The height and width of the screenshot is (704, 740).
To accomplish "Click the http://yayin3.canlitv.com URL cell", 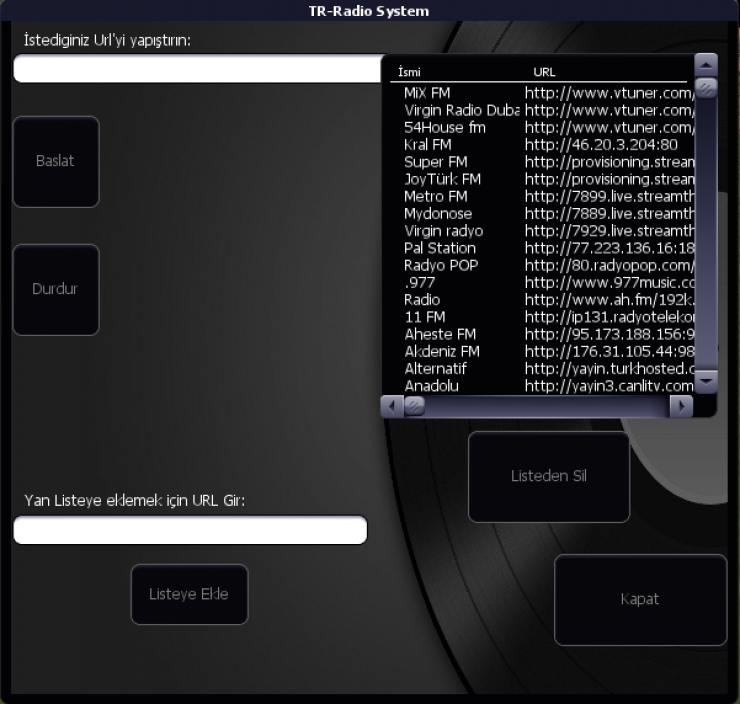I will tap(609, 386).
